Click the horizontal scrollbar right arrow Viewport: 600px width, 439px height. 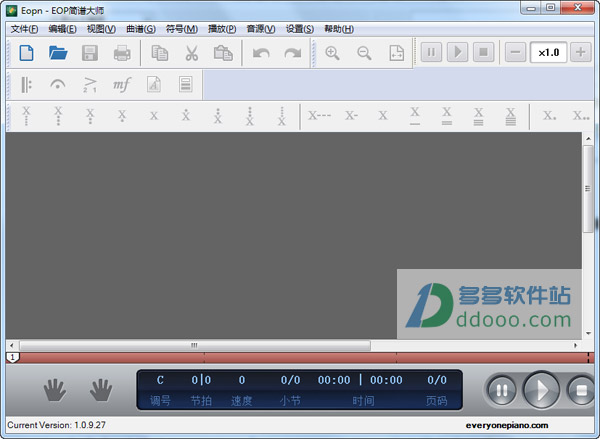[x=575, y=345]
